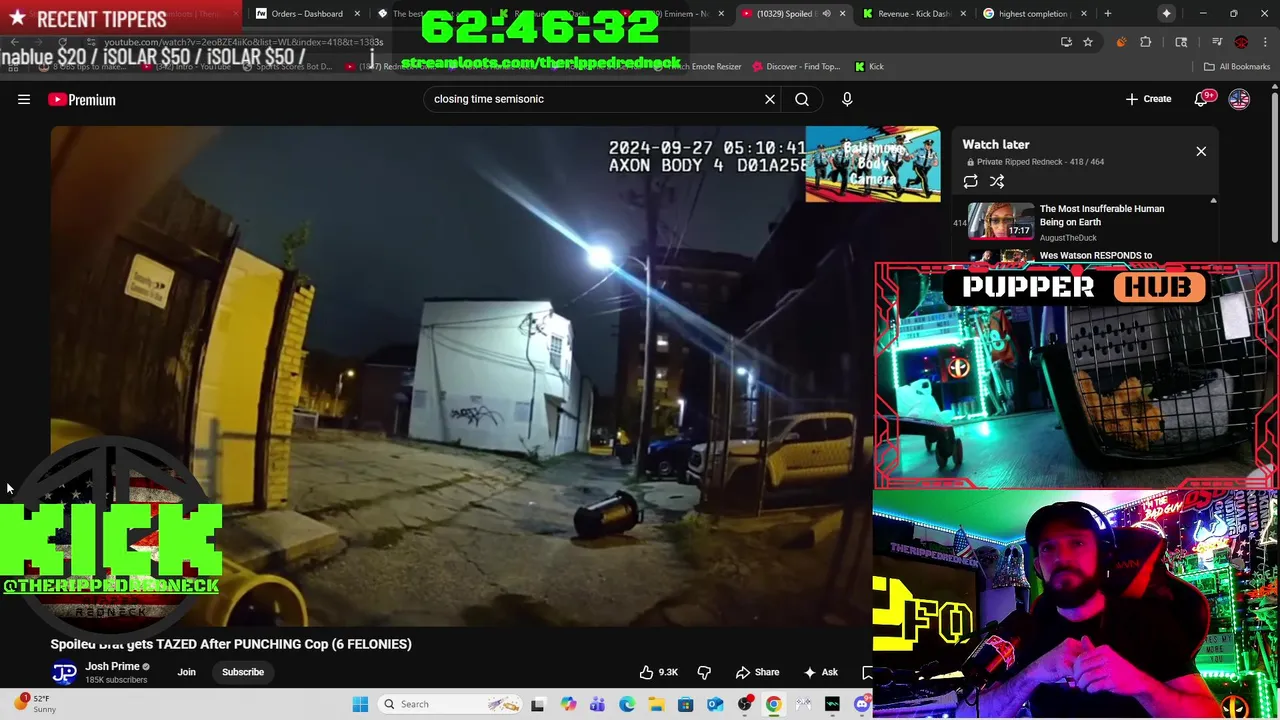Image resolution: width=1280 pixels, height=720 pixels.
Task: Launch Copilot from taskbar
Action: (568, 704)
